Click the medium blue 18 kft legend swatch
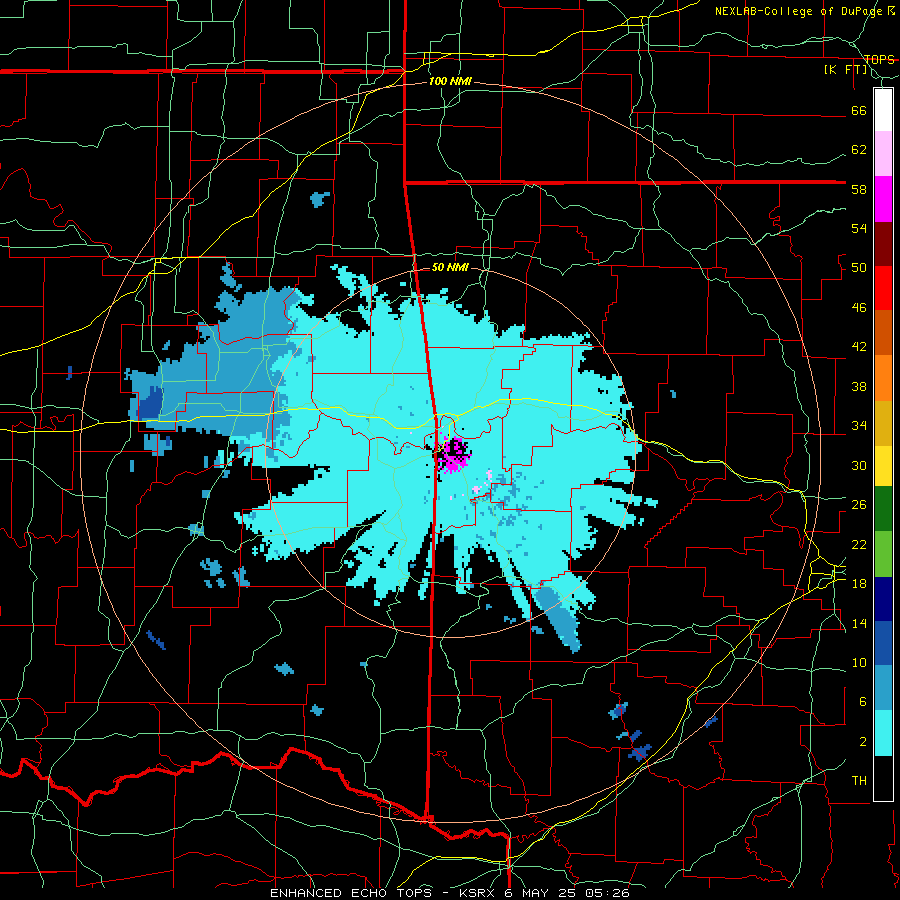 pyautogui.click(x=883, y=643)
